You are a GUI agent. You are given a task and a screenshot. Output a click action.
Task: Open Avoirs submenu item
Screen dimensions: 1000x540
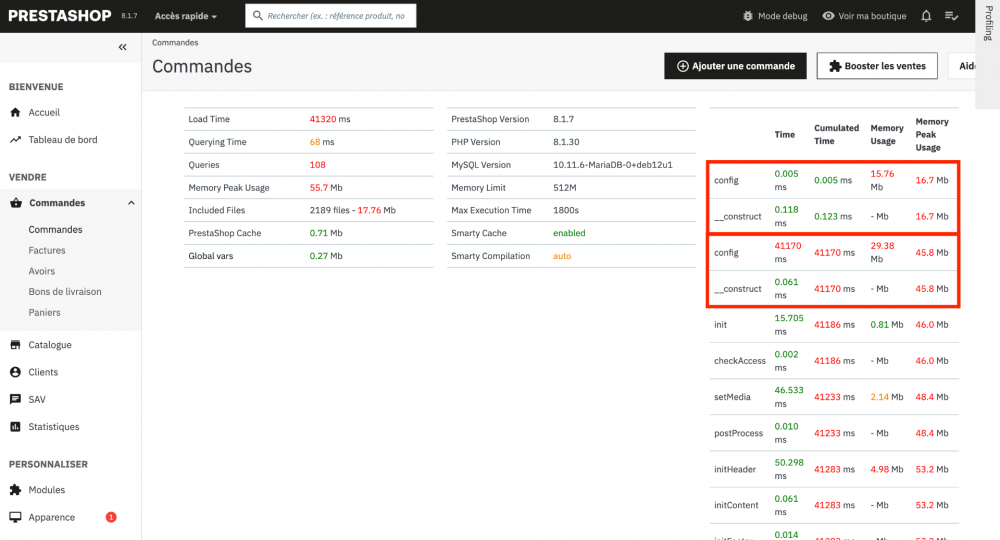coord(41,271)
